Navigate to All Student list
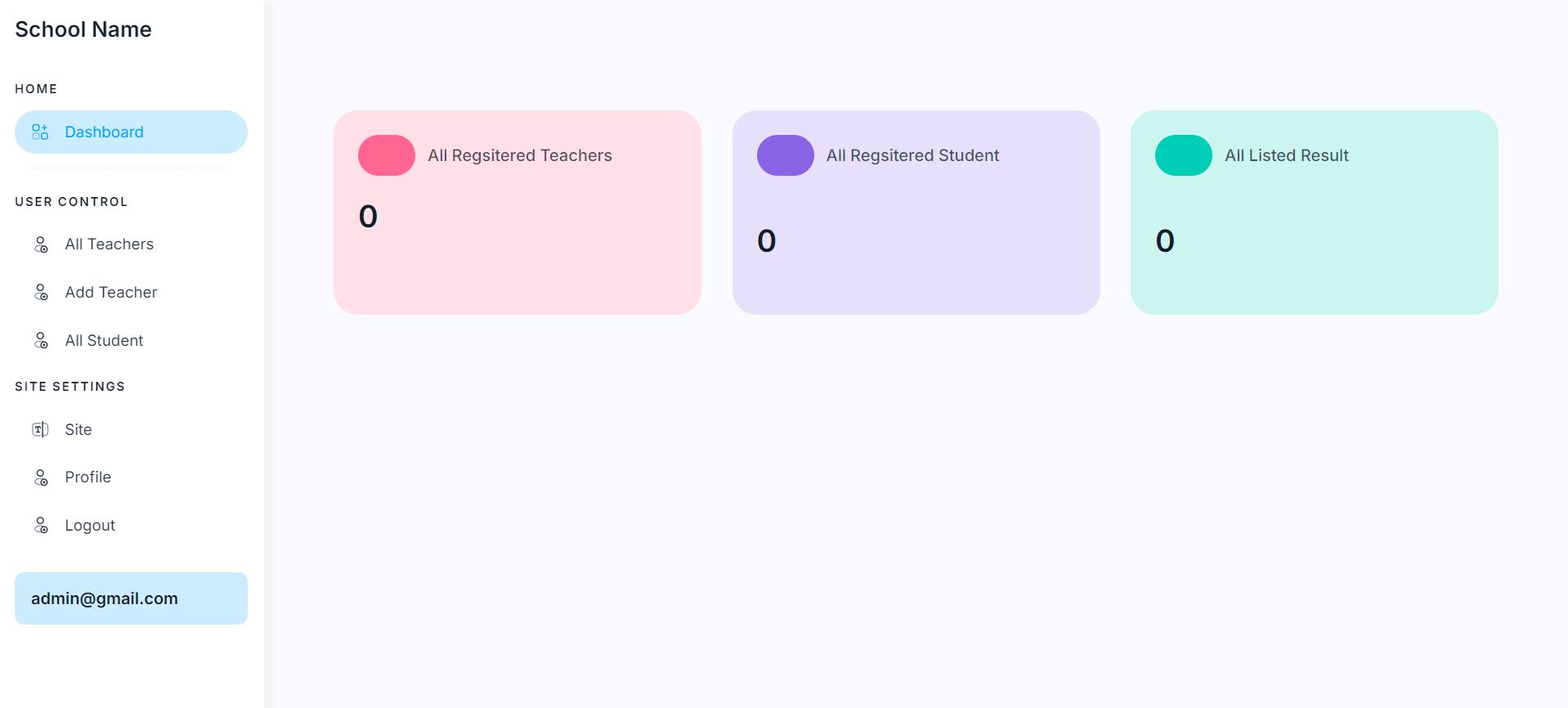Screen dimensions: 1568x708 [104, 341]
